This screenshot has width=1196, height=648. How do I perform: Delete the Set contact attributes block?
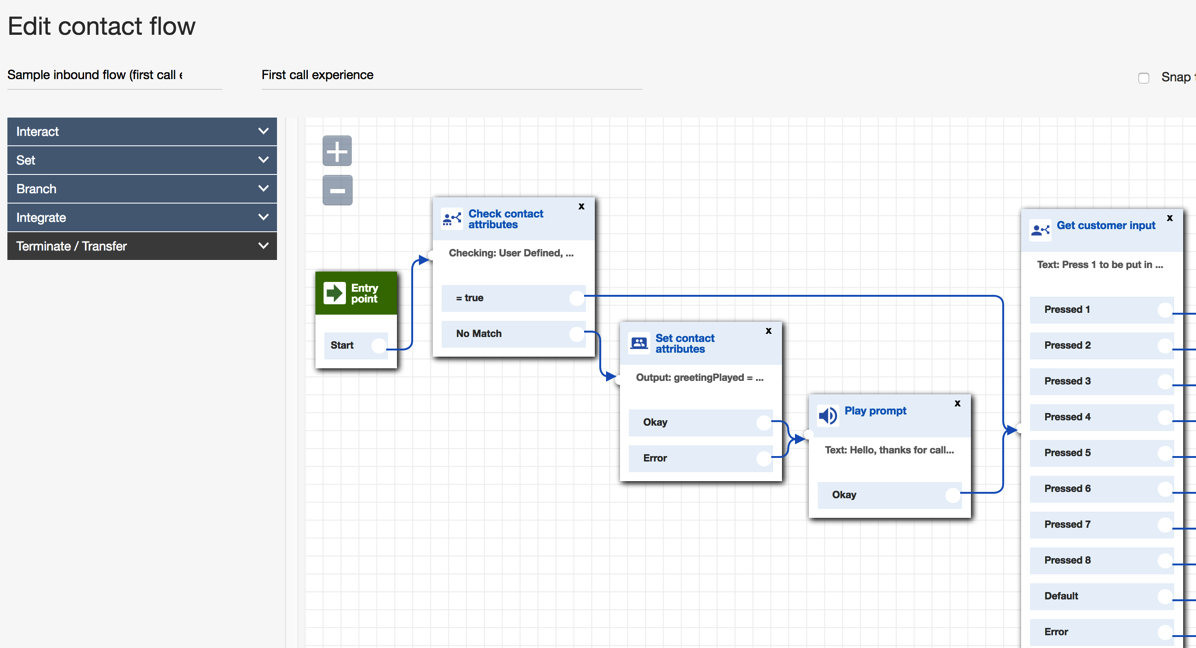point(768,331)
